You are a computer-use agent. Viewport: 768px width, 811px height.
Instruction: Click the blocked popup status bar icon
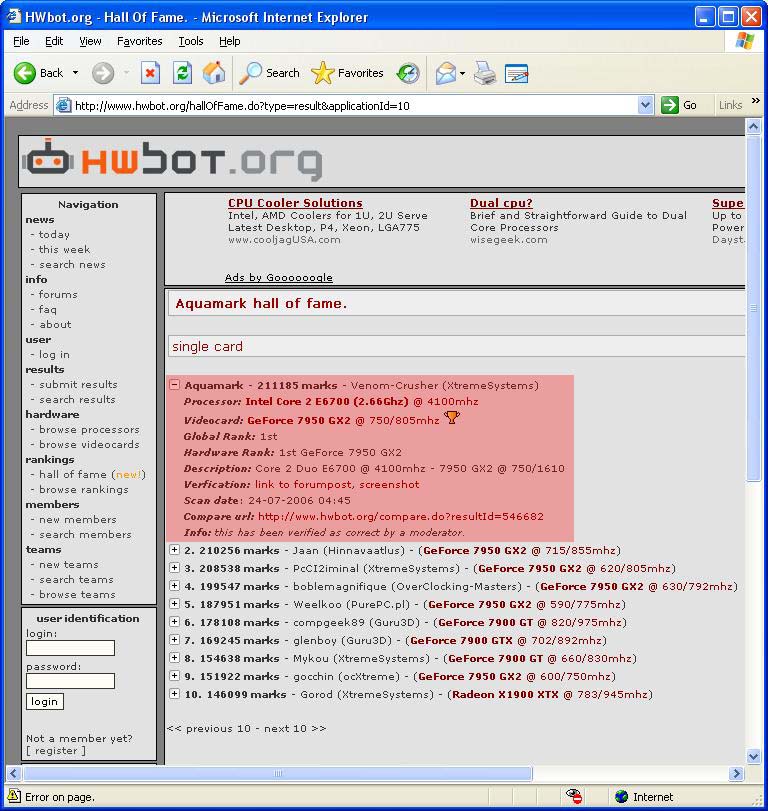pos(574,796)
